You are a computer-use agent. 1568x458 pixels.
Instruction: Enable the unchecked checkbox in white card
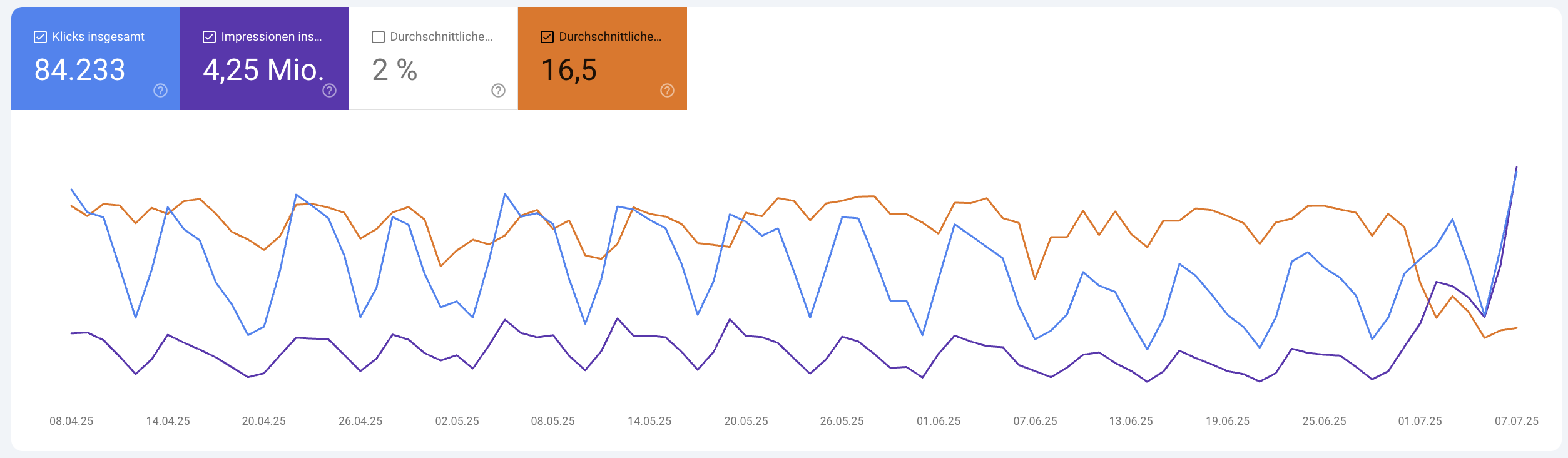click(379, 37)
